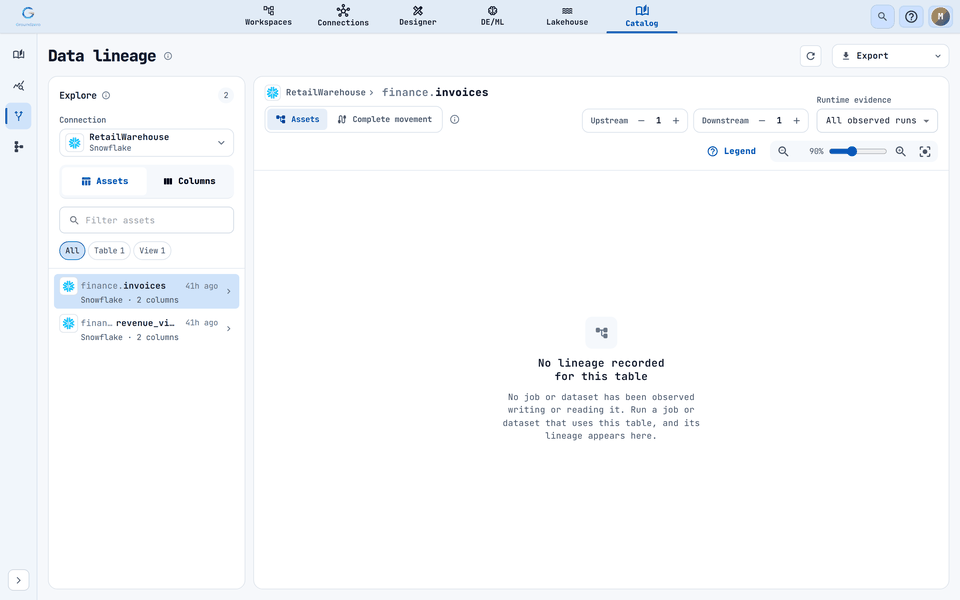Open the All observed runs dropdown

877,121
